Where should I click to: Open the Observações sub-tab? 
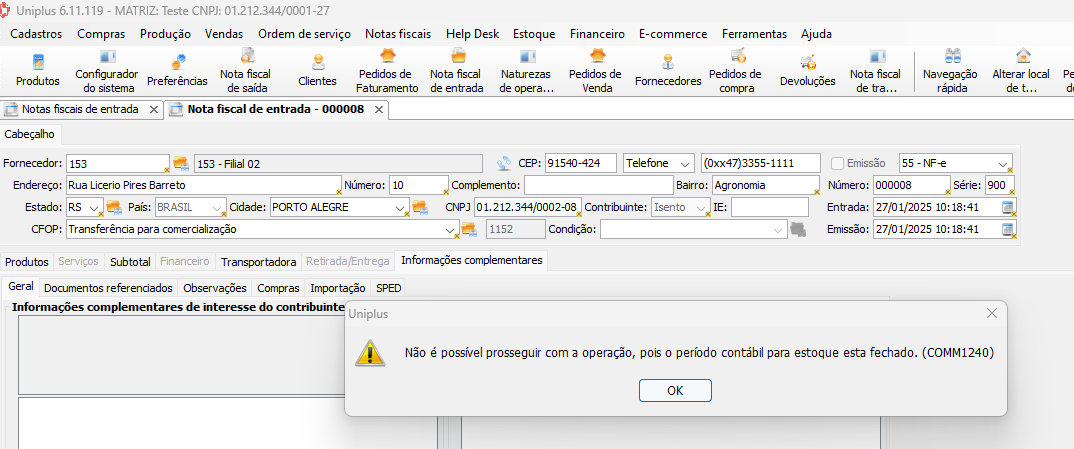[x=214, y=288]
